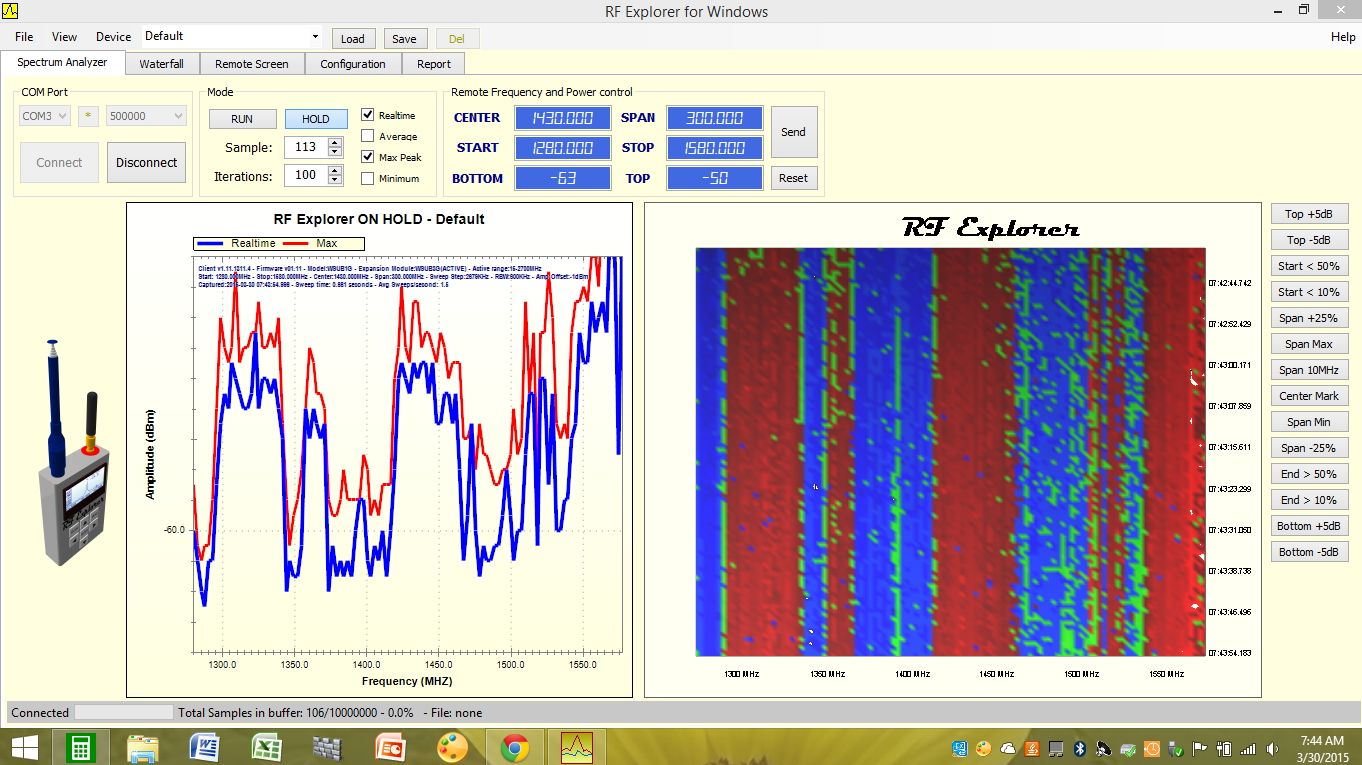Increase the Sample value with up arrow

click(x=335, y=142)
